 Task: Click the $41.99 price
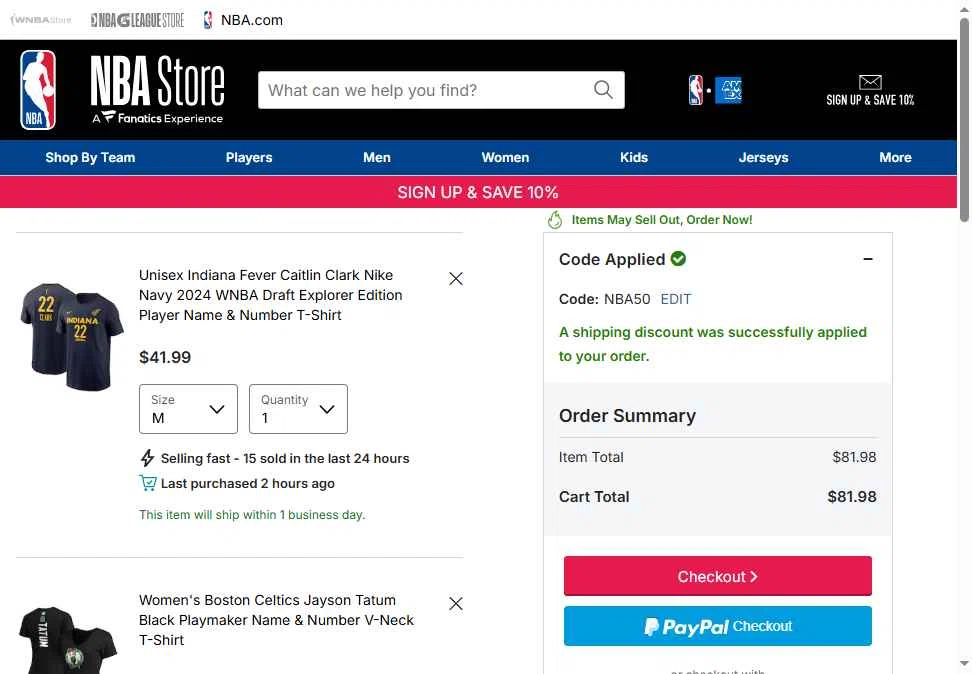[x=165, y=357]
